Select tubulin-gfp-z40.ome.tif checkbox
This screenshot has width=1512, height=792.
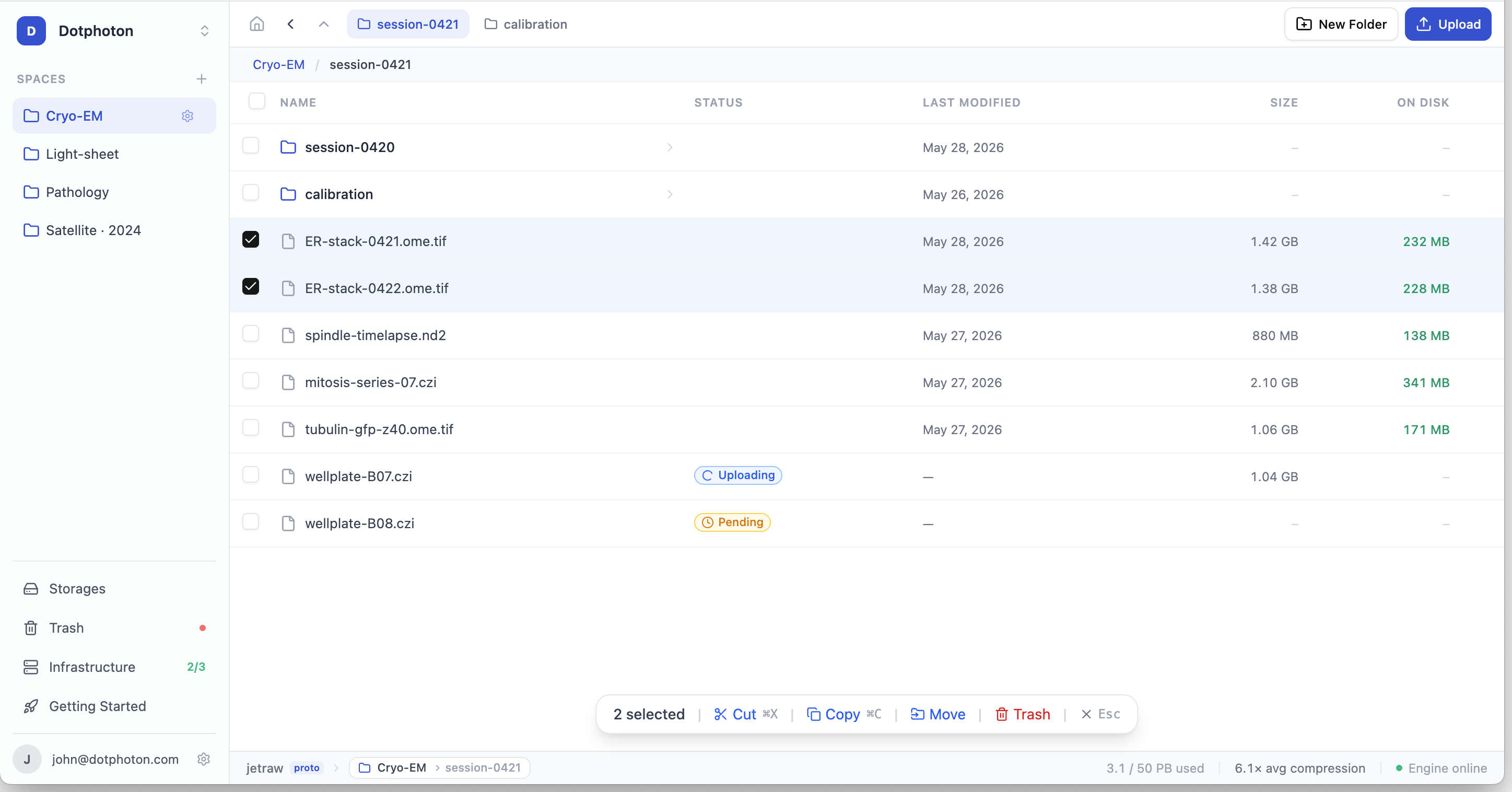pos(251,427)
